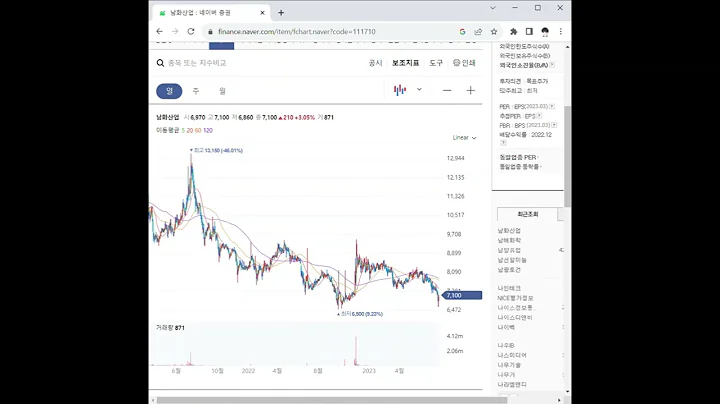Viewport: 720px width, 404px height.
Task: Click the share page icon
Action: tap(478, 32)
